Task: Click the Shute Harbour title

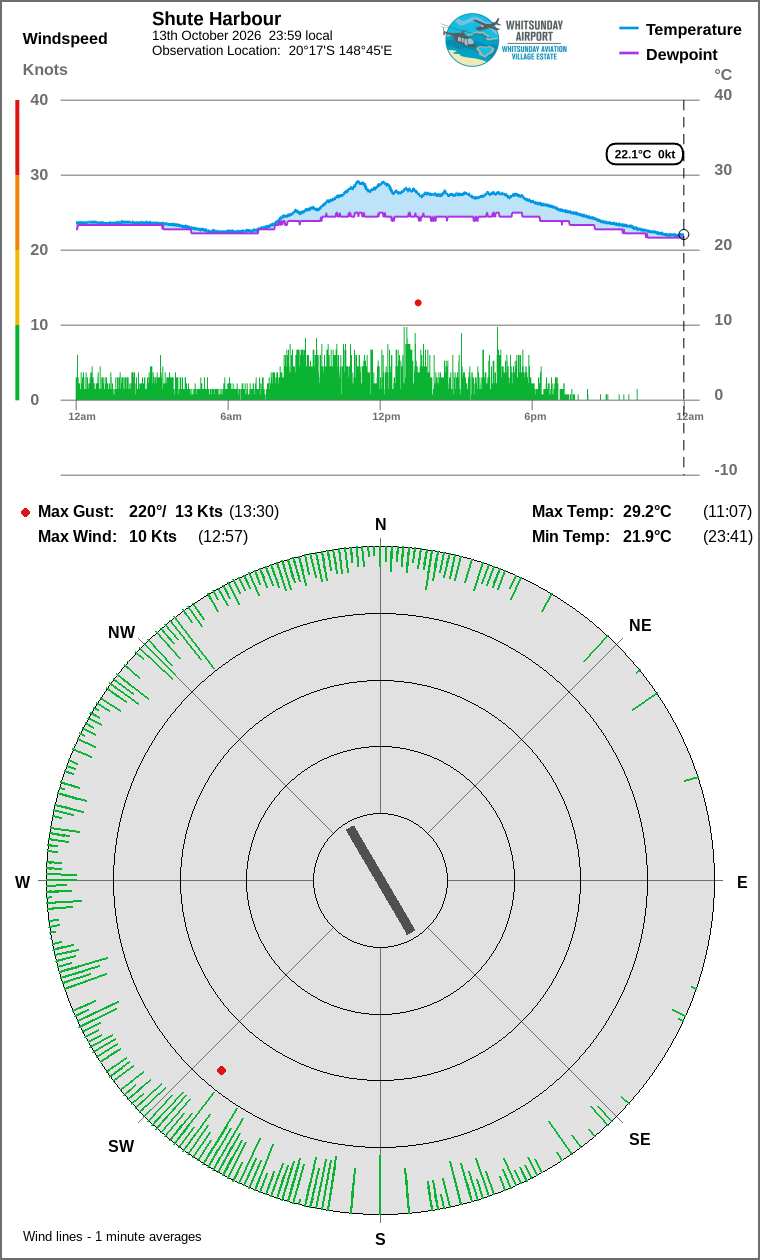Action: (216, 19)
